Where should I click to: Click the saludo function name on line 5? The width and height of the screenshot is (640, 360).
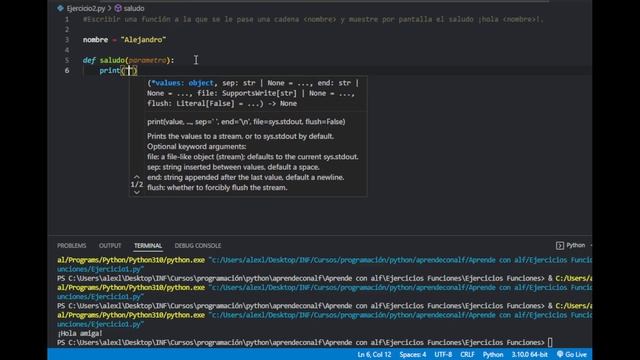pyautogui.click(x=112, y=60)
